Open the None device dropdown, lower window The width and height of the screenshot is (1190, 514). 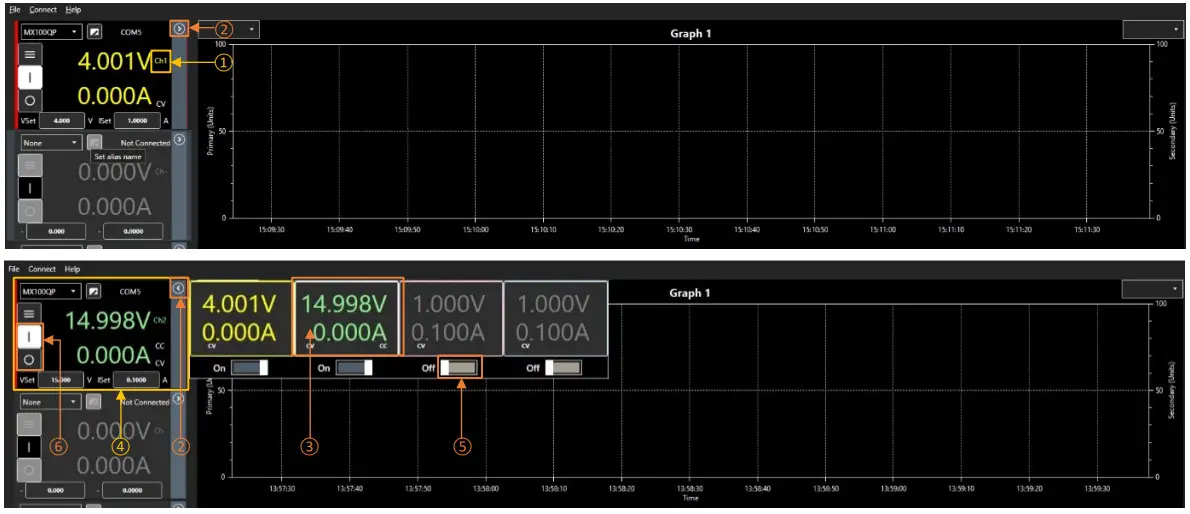[51, 402]
